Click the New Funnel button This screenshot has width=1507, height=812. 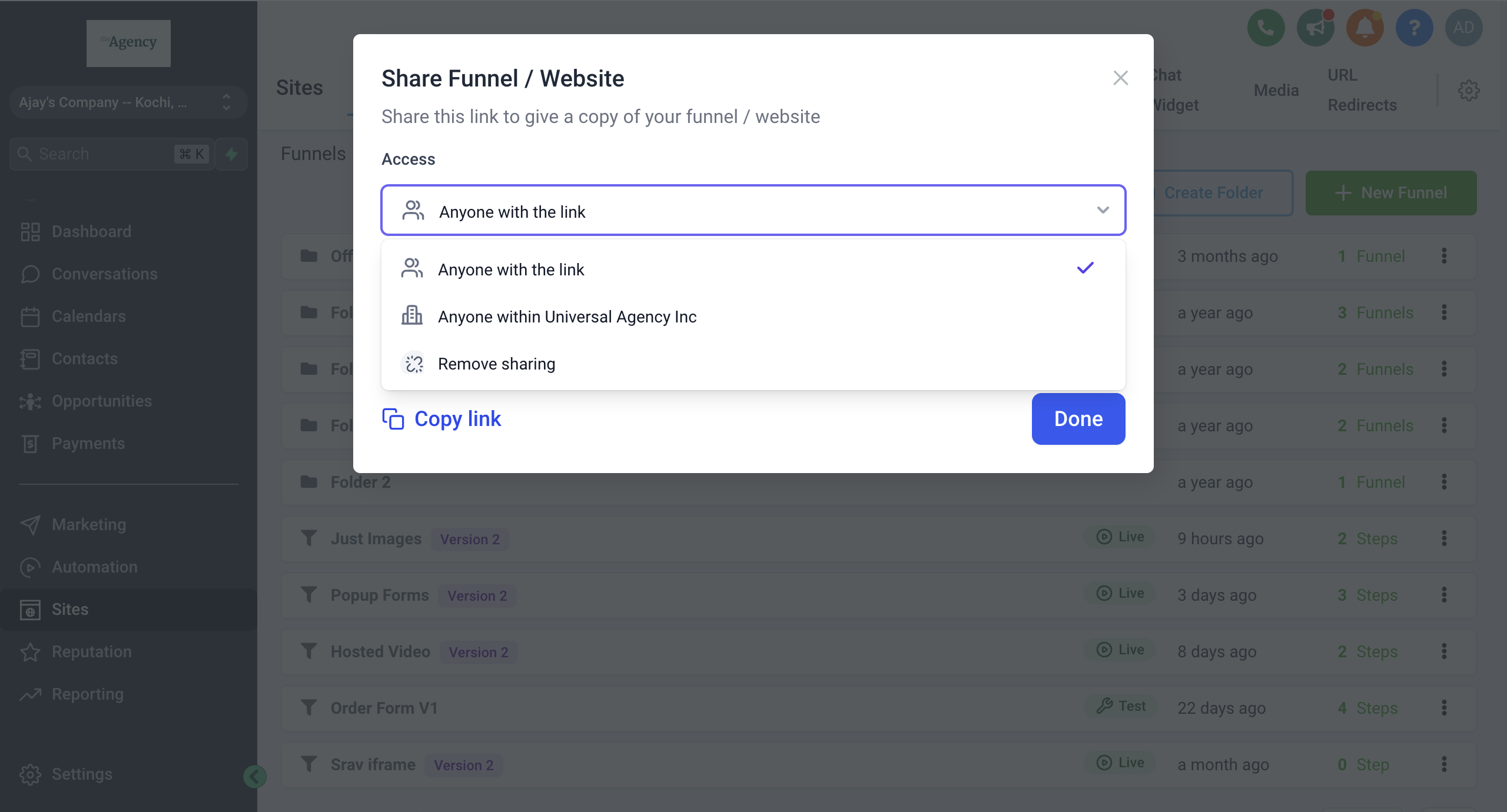point(1390,193)
